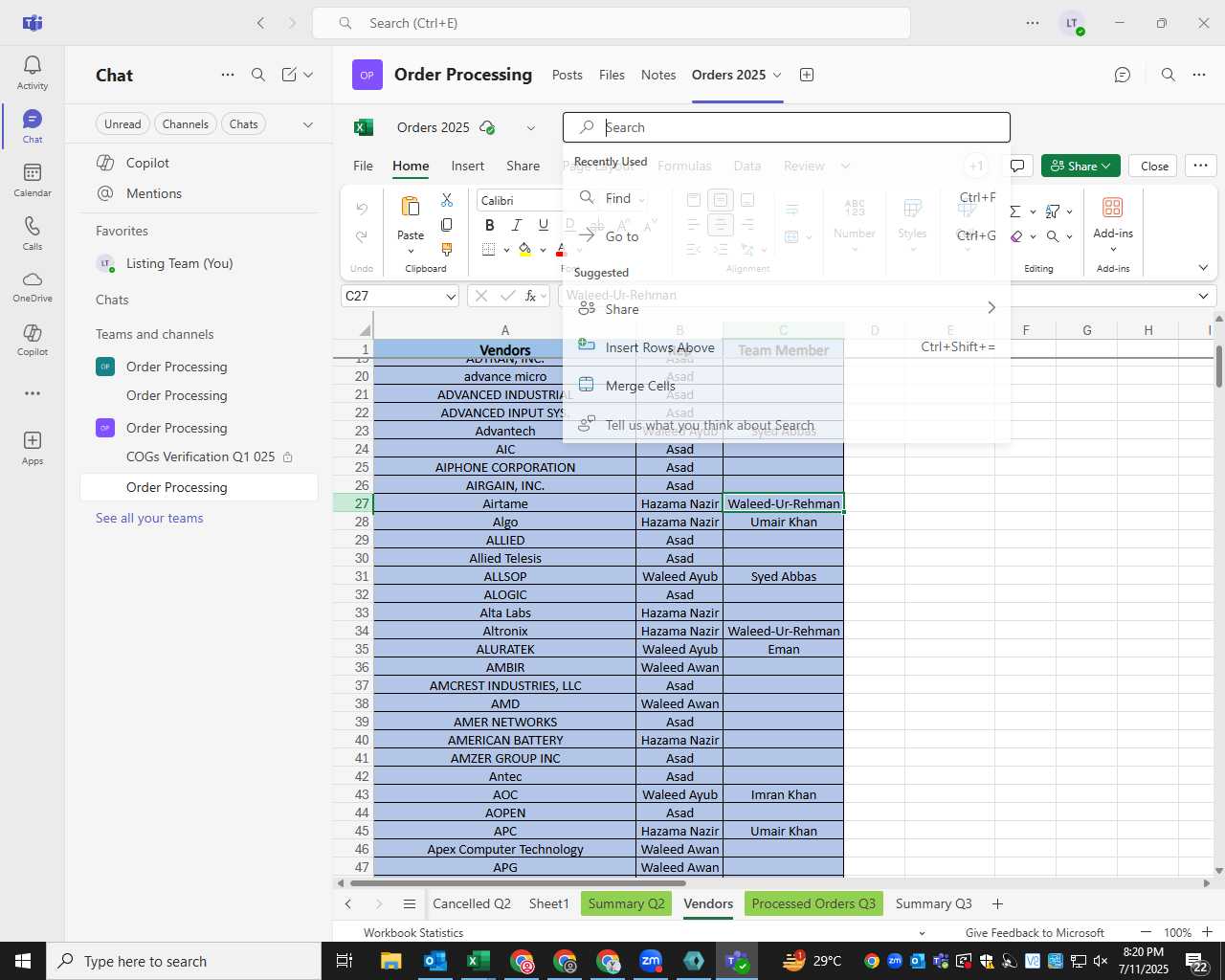This screenshot has height=980, width=1225.
Task: Add a tab with plus icon
Action: pos(807,75)
